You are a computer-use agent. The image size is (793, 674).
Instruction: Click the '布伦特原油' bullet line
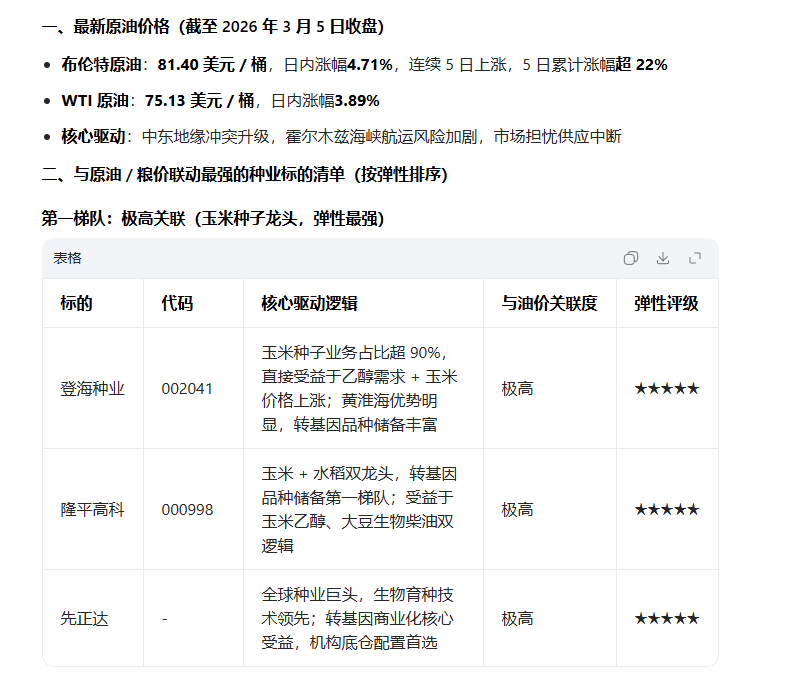(x=364, y=65)
